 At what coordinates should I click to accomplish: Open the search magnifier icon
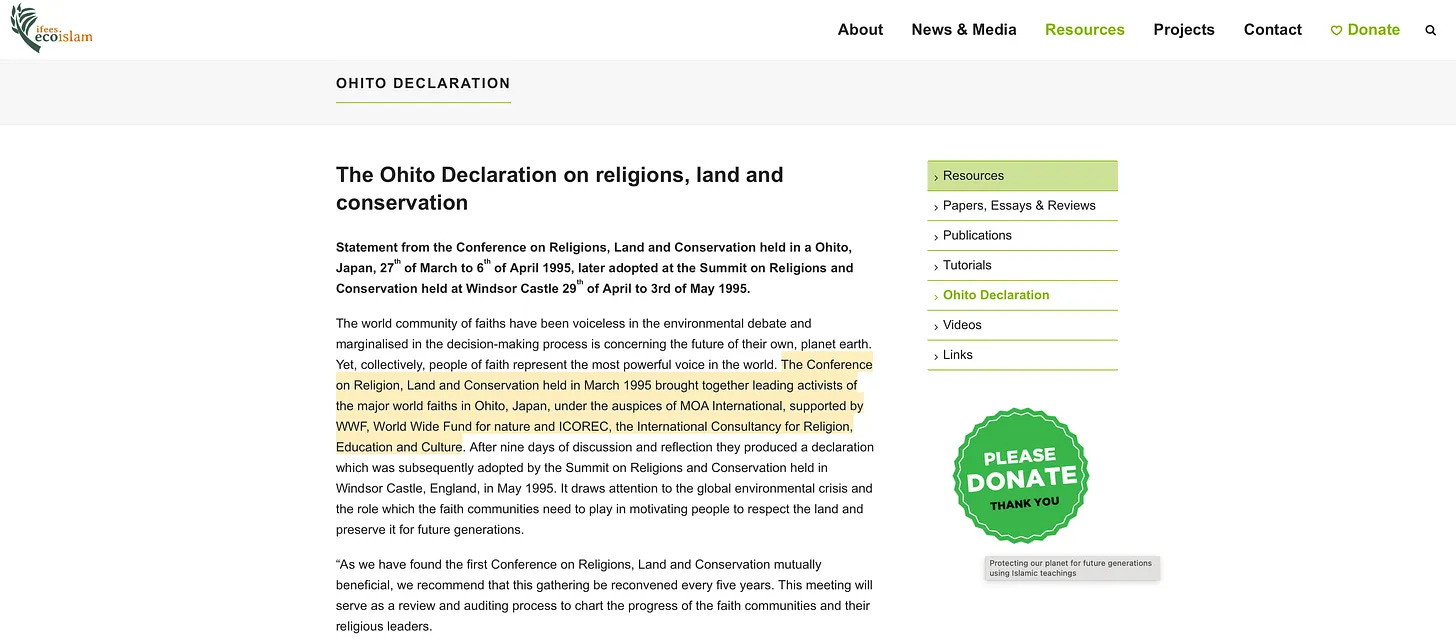1430,30
